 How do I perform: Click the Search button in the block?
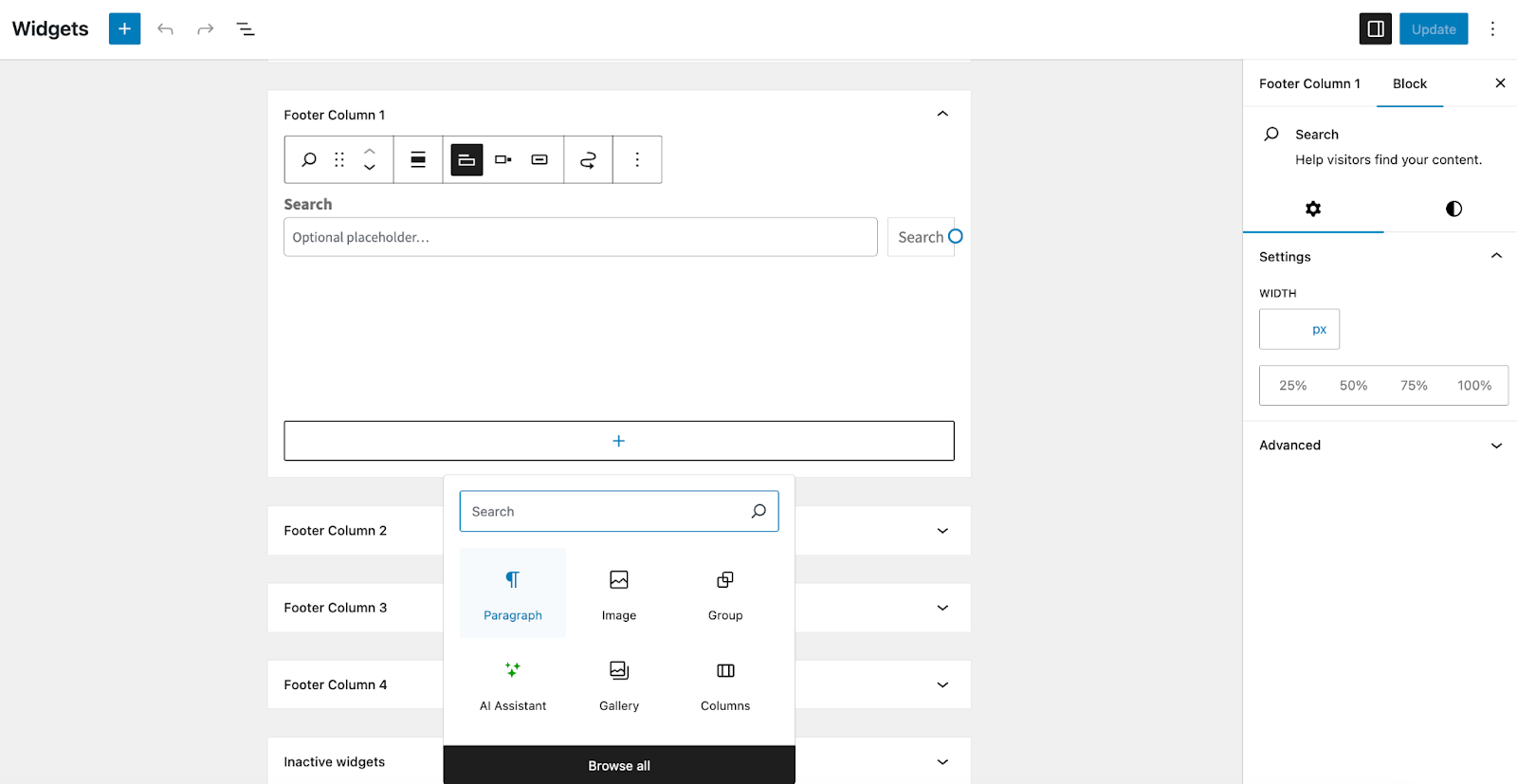point(921,237)
